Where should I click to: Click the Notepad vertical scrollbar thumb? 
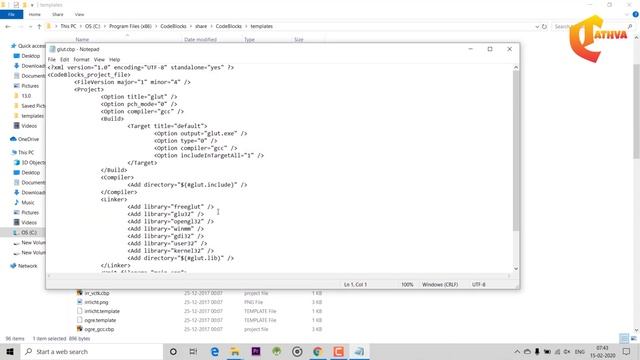516,151
